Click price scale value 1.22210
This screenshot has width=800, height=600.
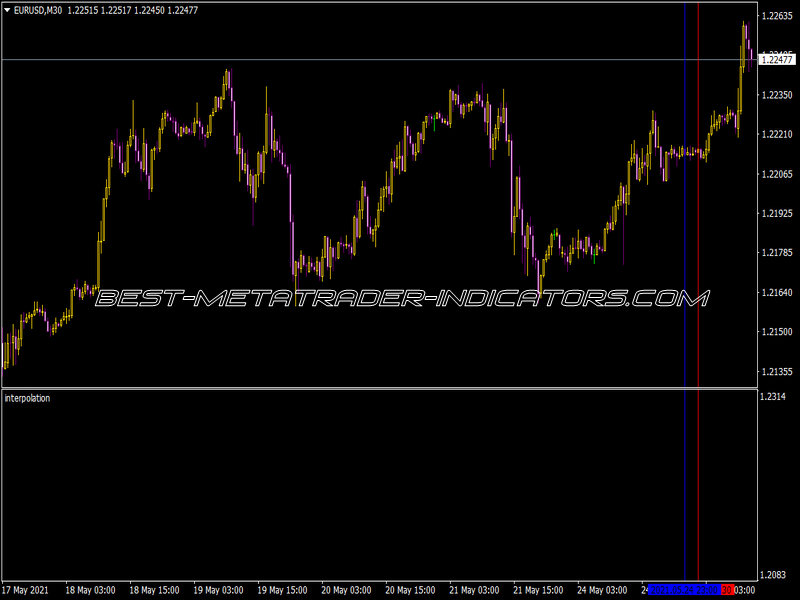click(x=777, y=134)
